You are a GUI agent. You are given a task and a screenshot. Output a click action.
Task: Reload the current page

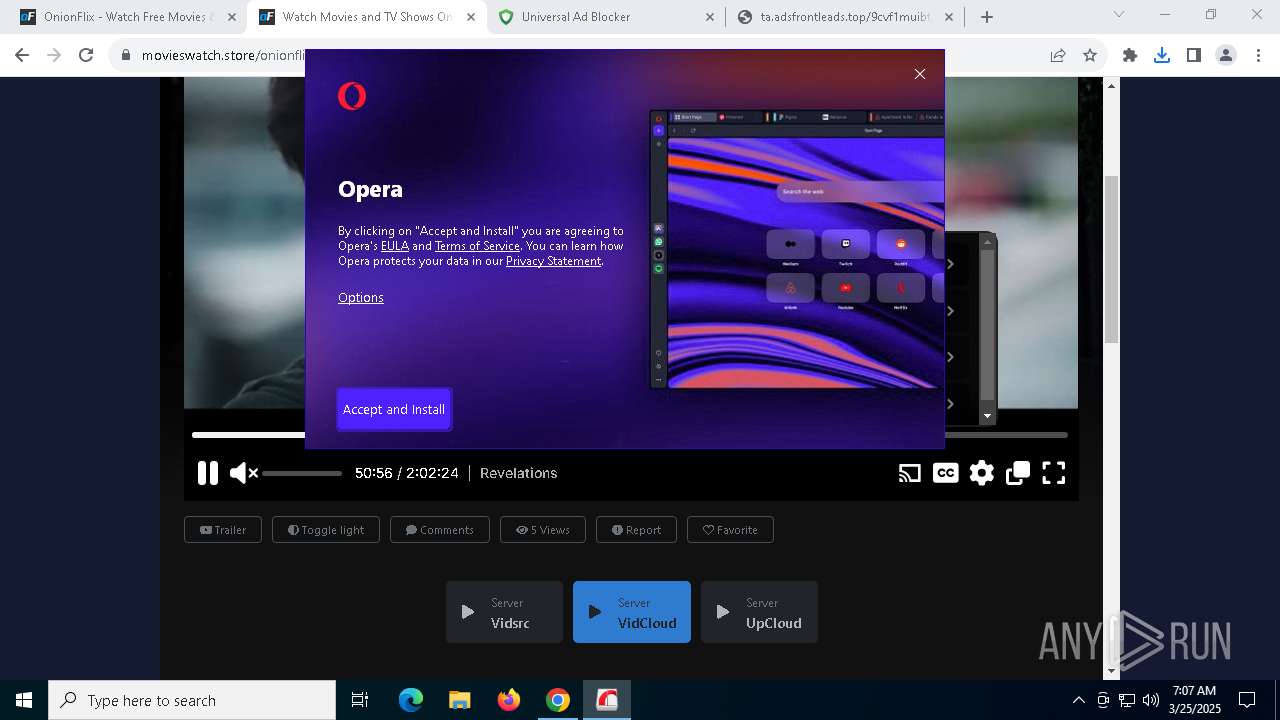point(86,56)
